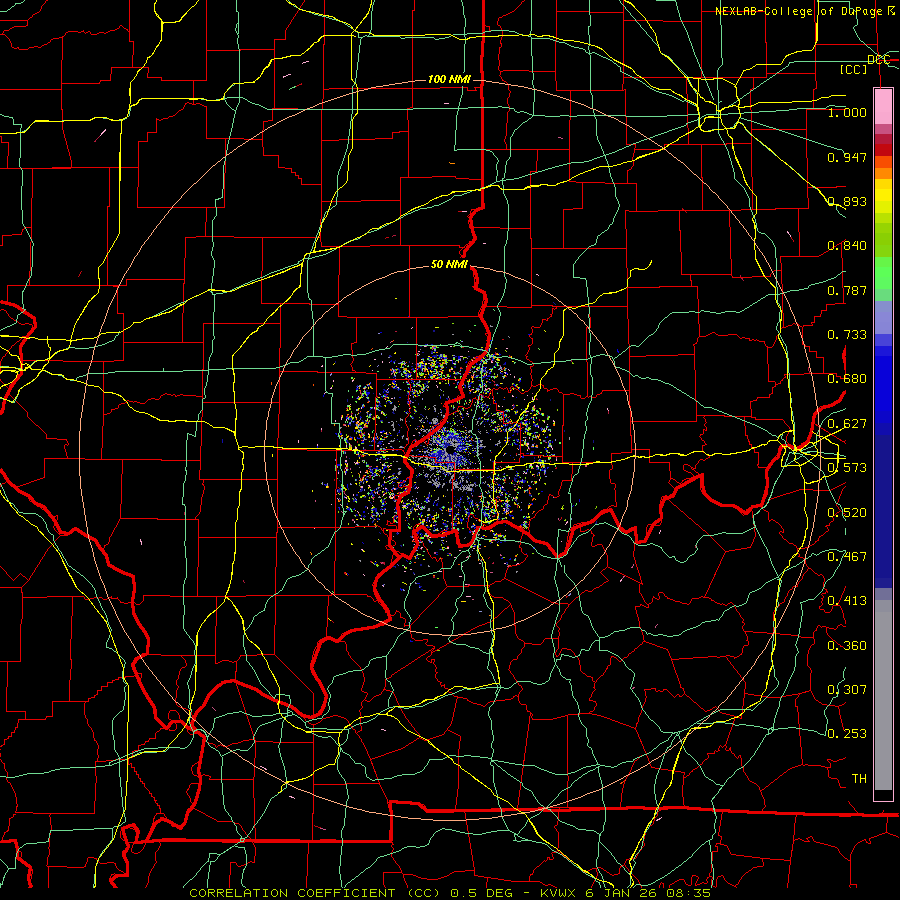Select the [CC] legend title
The height and width of the screenshot is (900, 900).
click(854, 69)
